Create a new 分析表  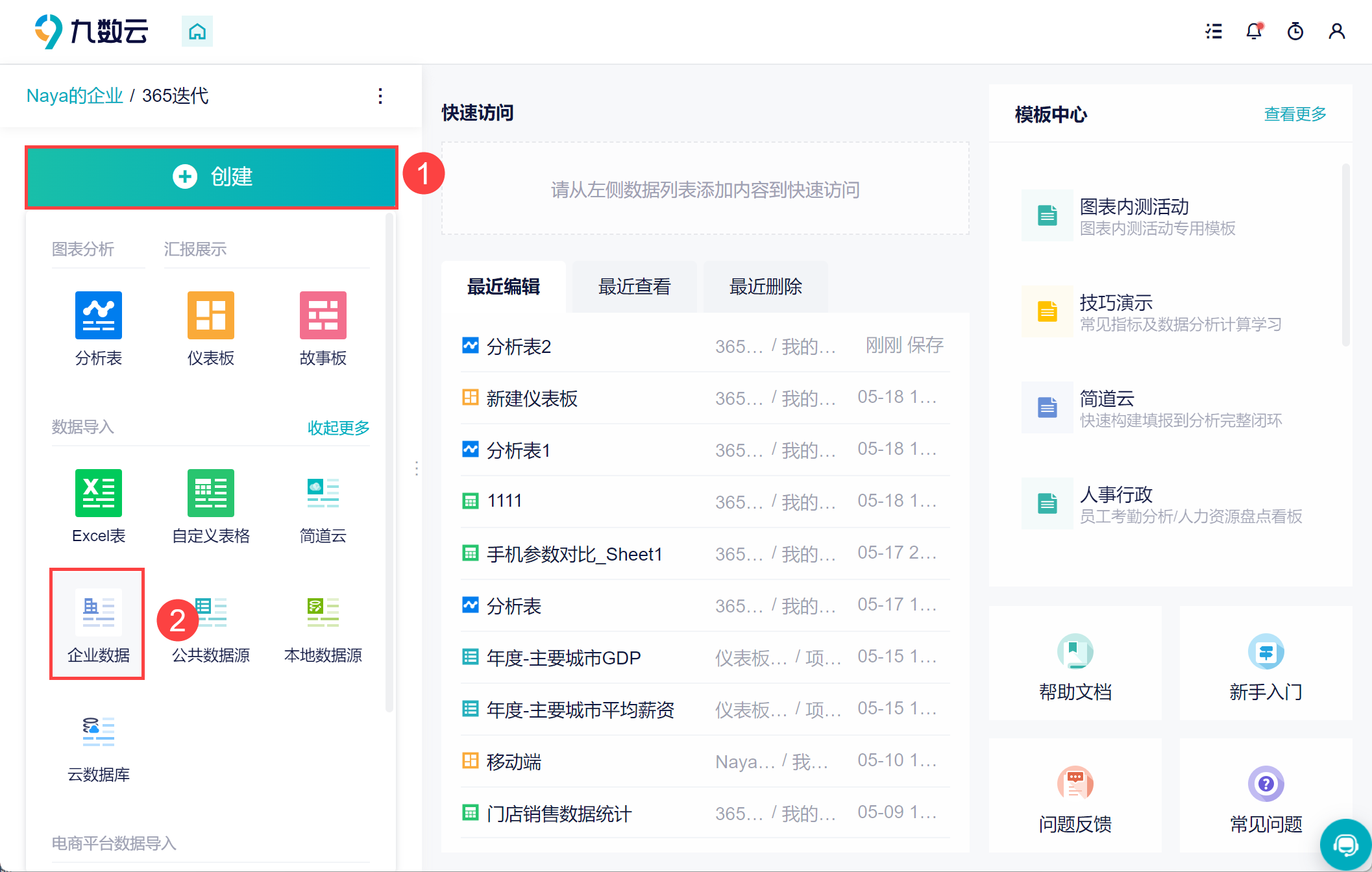(99, 329)
